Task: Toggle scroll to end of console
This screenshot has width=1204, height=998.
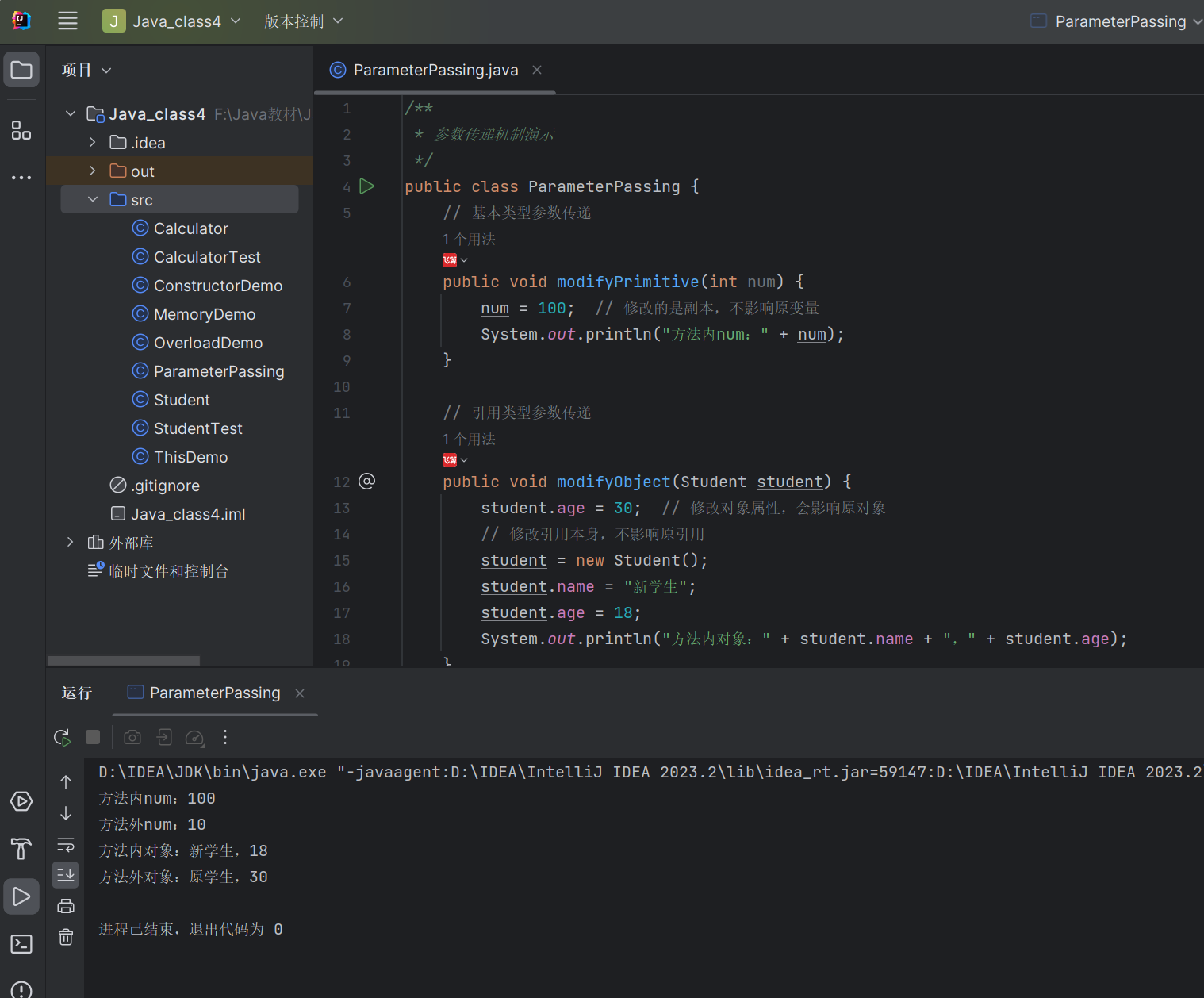Action: coord(66,875)
